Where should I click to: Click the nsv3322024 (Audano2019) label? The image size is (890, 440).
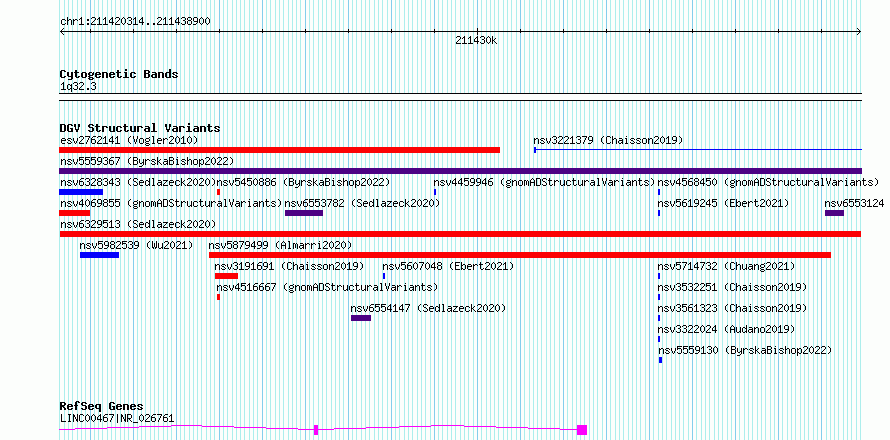click(x=726, y=329)
